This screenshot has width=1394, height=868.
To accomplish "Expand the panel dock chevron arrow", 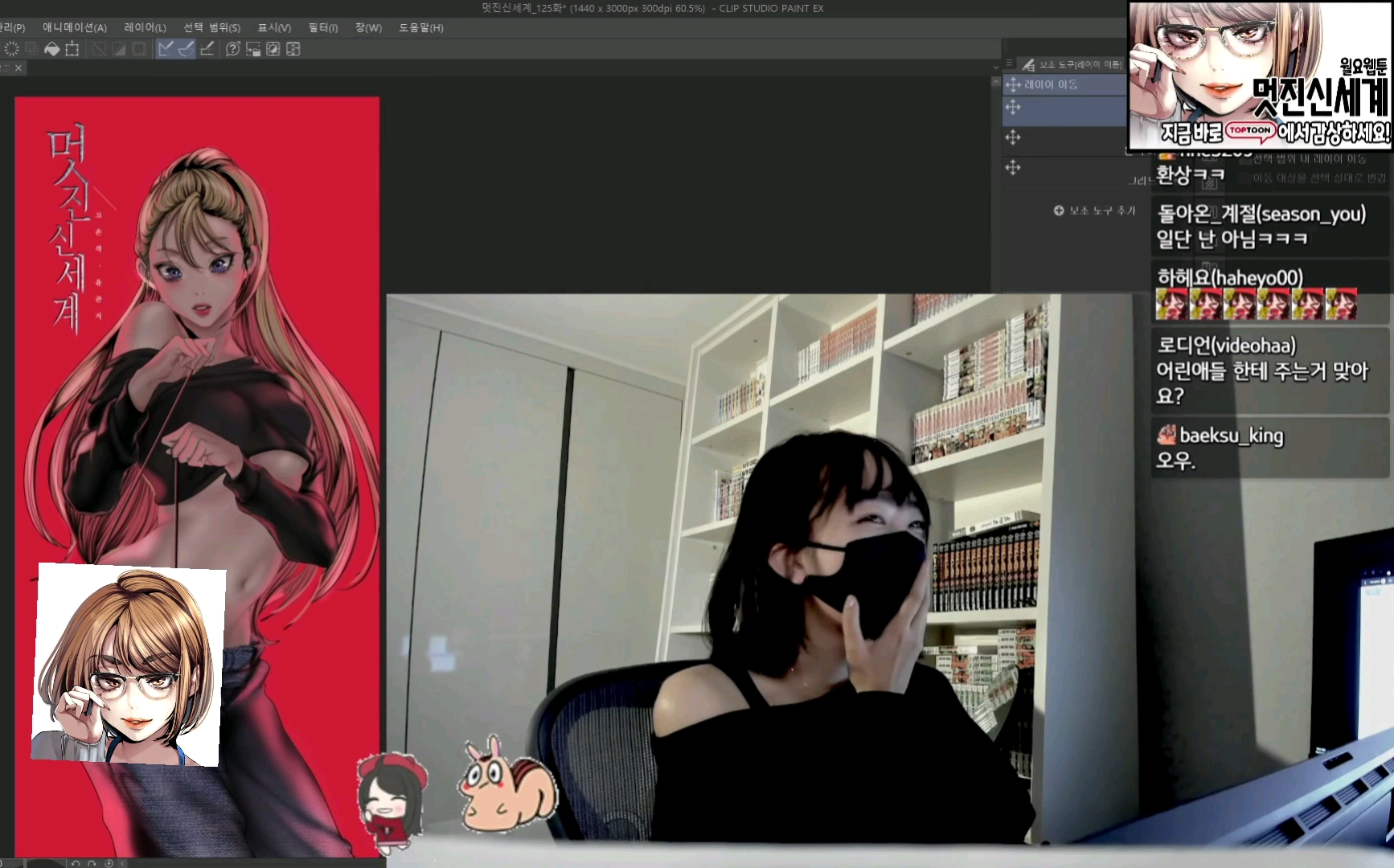I will tap(996, 66).
